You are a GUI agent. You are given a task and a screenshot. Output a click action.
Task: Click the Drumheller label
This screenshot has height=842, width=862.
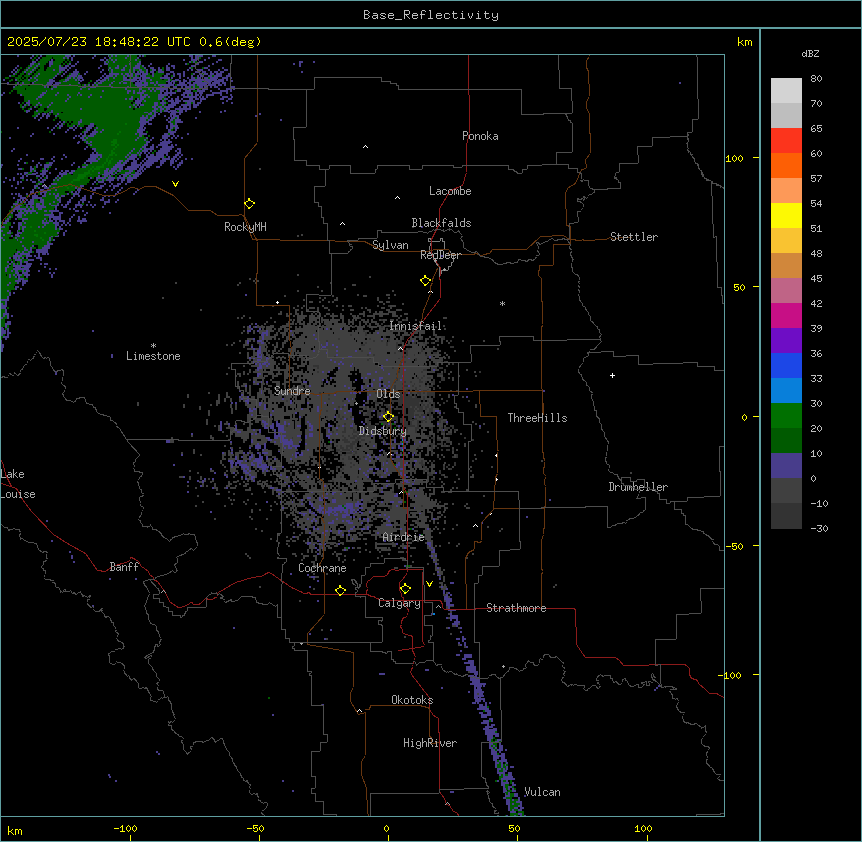tap(638, 487)
